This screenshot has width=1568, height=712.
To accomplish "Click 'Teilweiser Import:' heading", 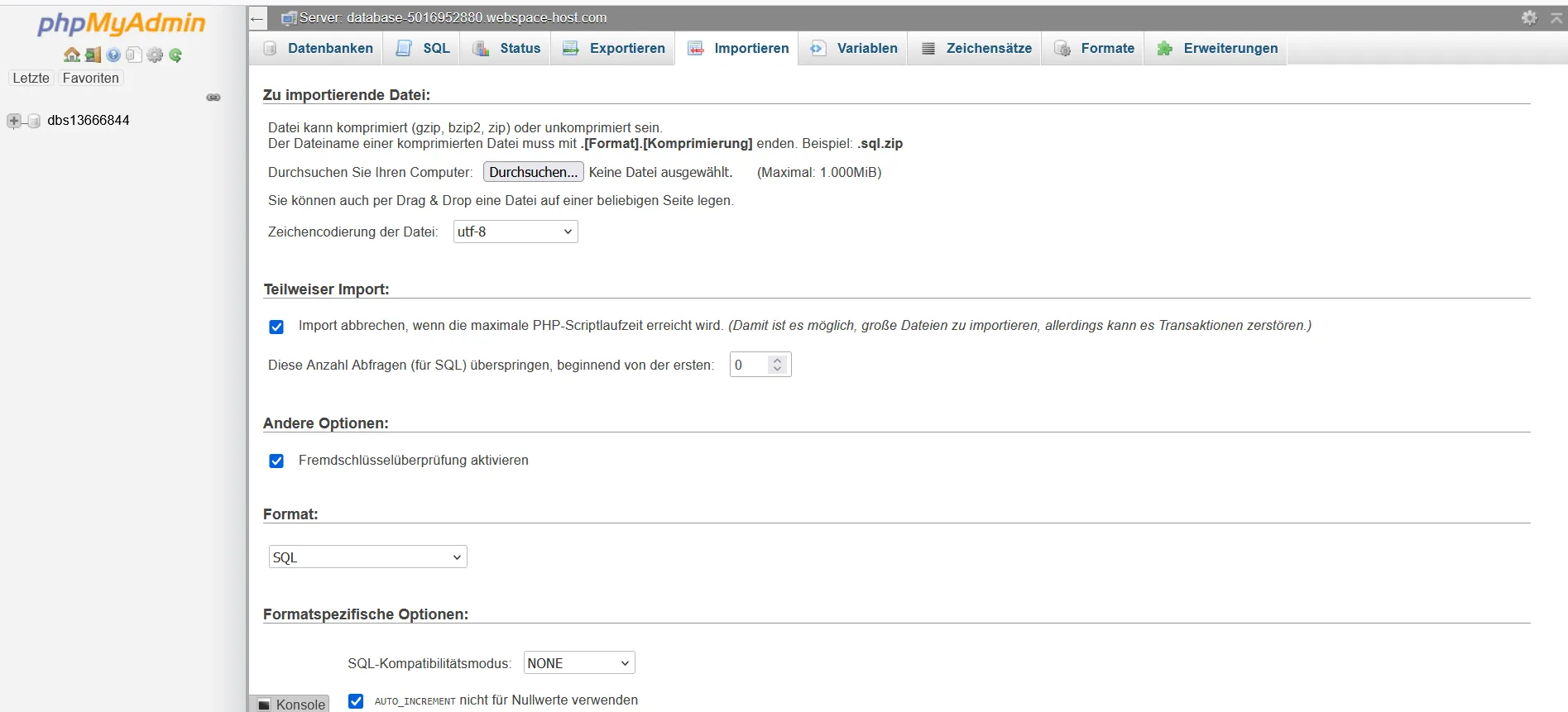I will pos(326,289).
